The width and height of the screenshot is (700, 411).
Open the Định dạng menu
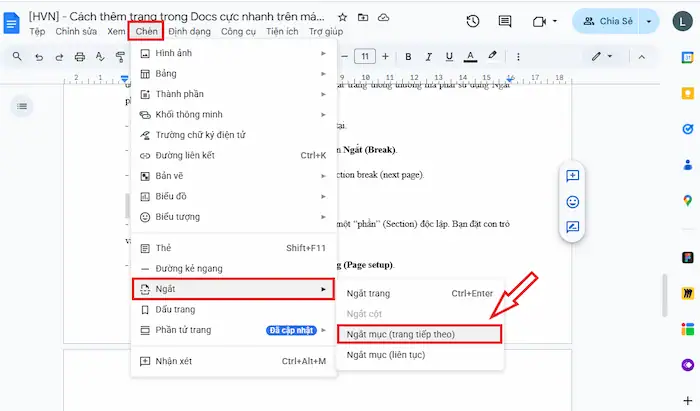click(189, 32)
